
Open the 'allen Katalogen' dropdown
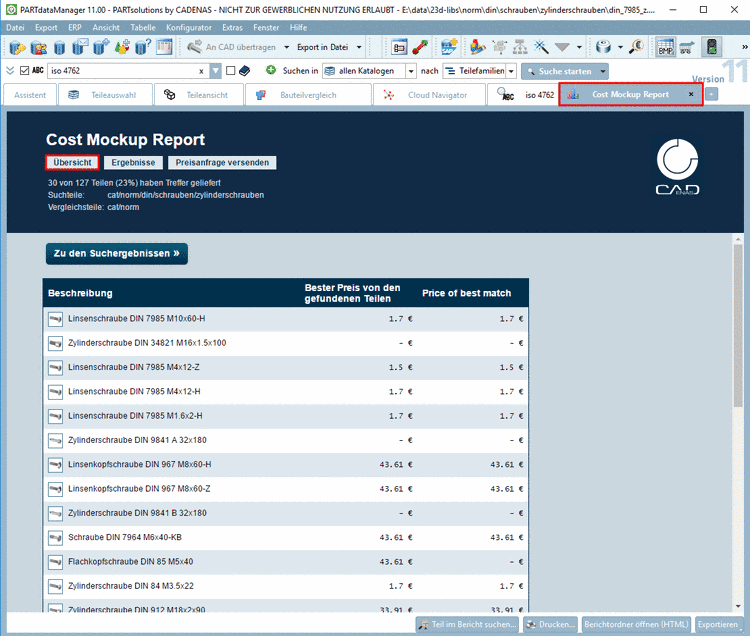[x=411, y=71]
